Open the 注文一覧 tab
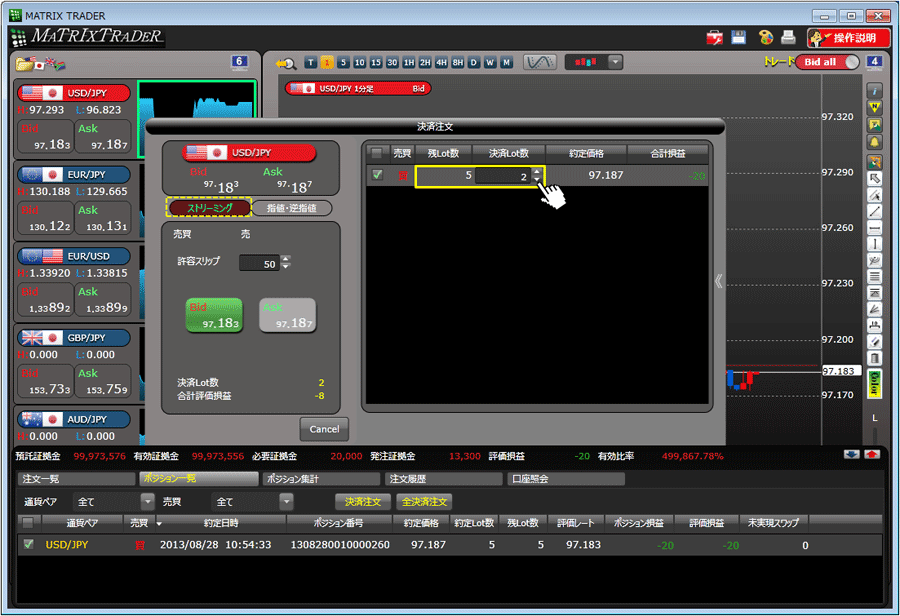 coord(76,479)
